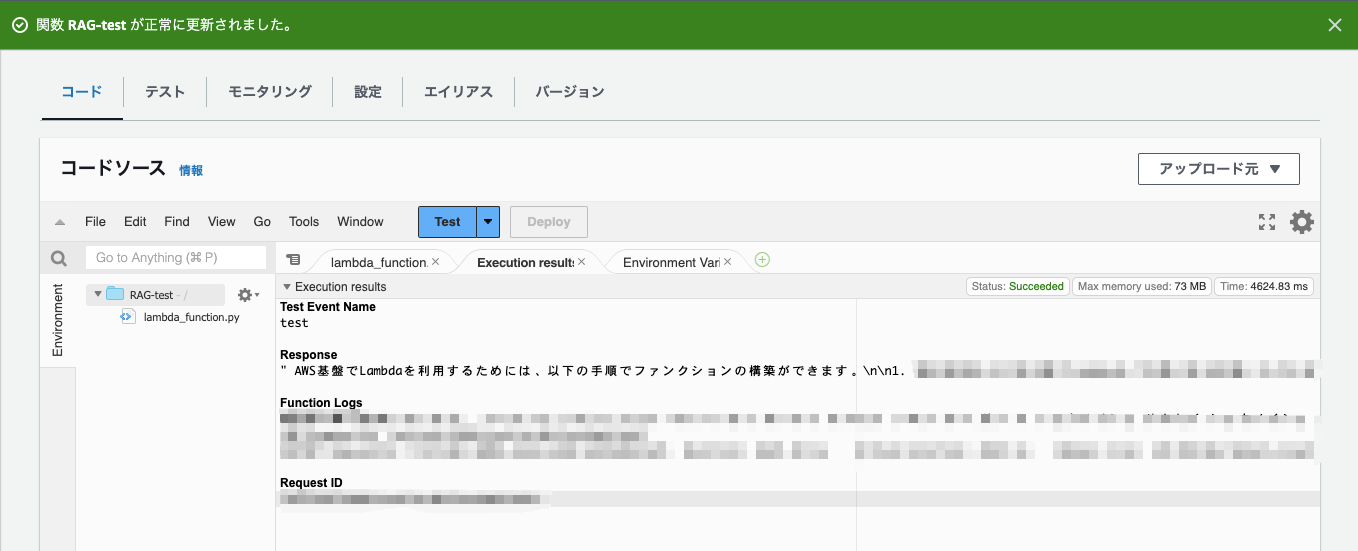The image size is (1358, 551).
Task: Add a new tab with the plus icon
Action: pyautogui.click(x=762, y=260)
